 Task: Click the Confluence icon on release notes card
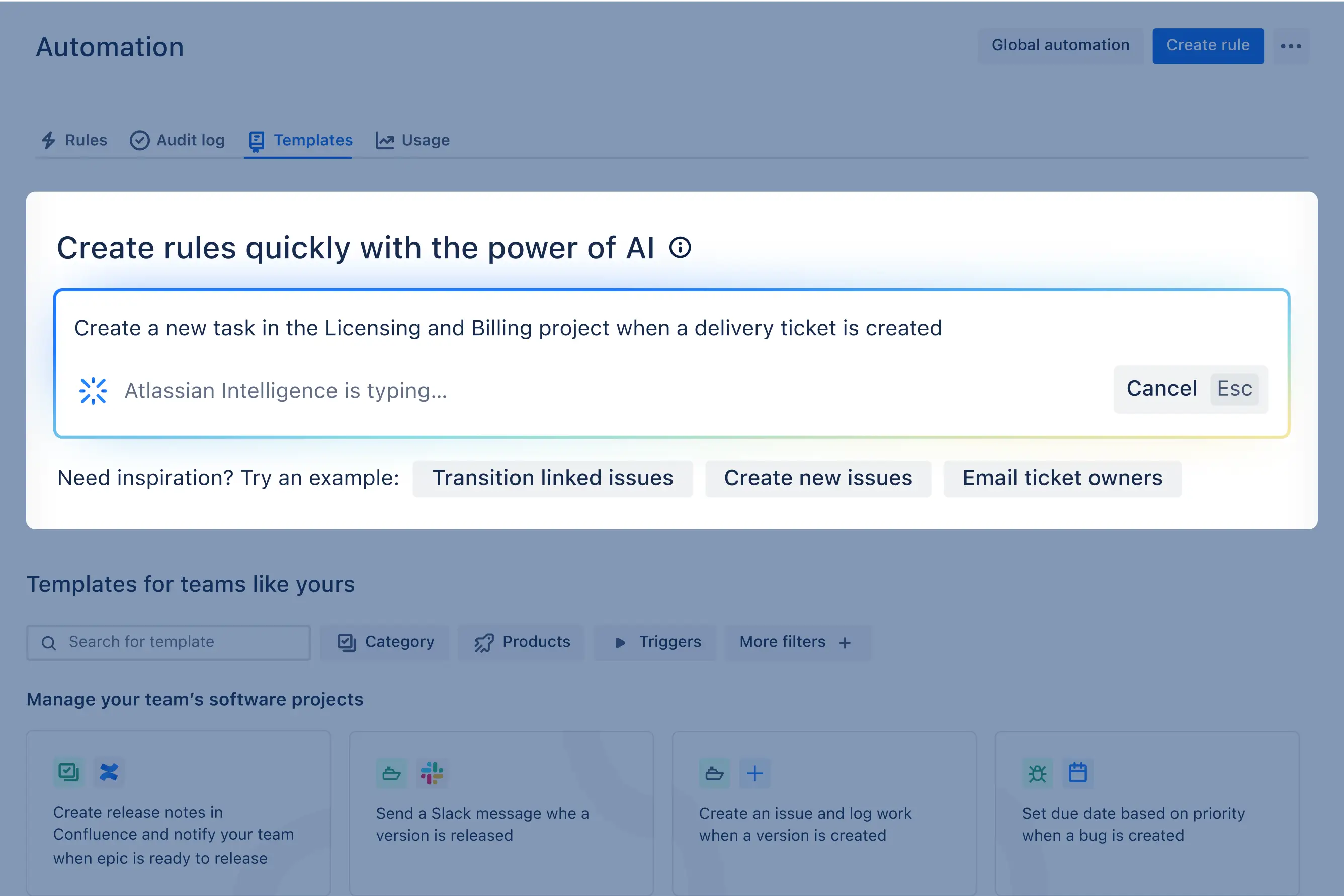click(x=109, y=772)
